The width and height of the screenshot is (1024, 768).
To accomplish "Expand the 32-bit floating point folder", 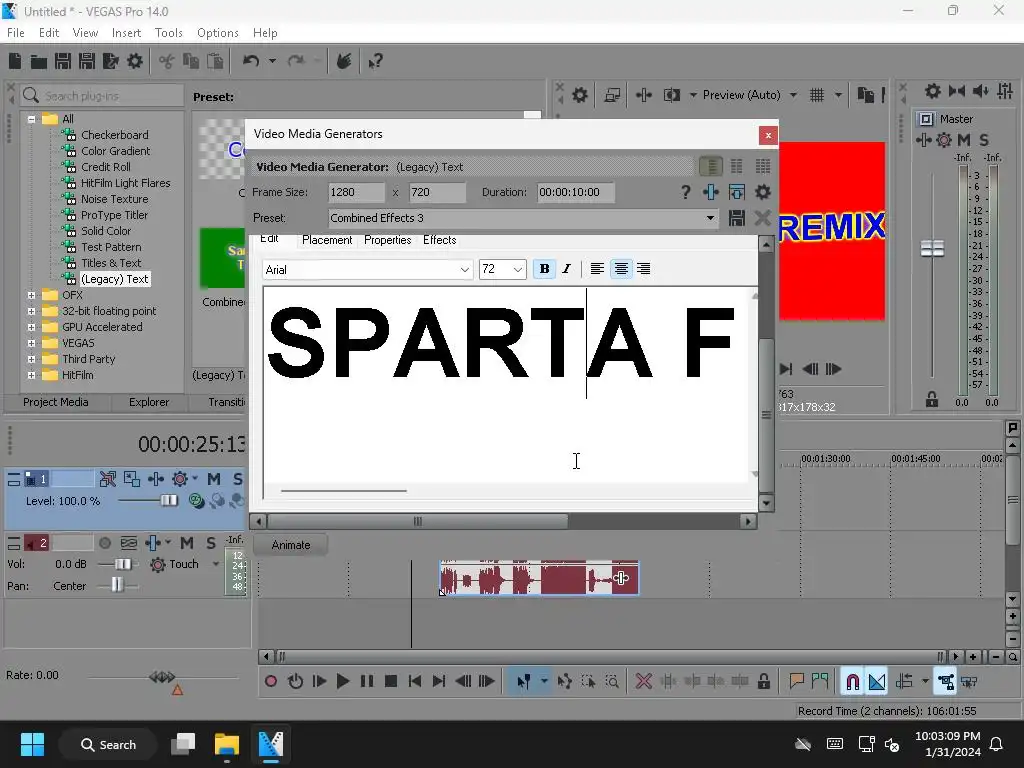I will 31,312.
